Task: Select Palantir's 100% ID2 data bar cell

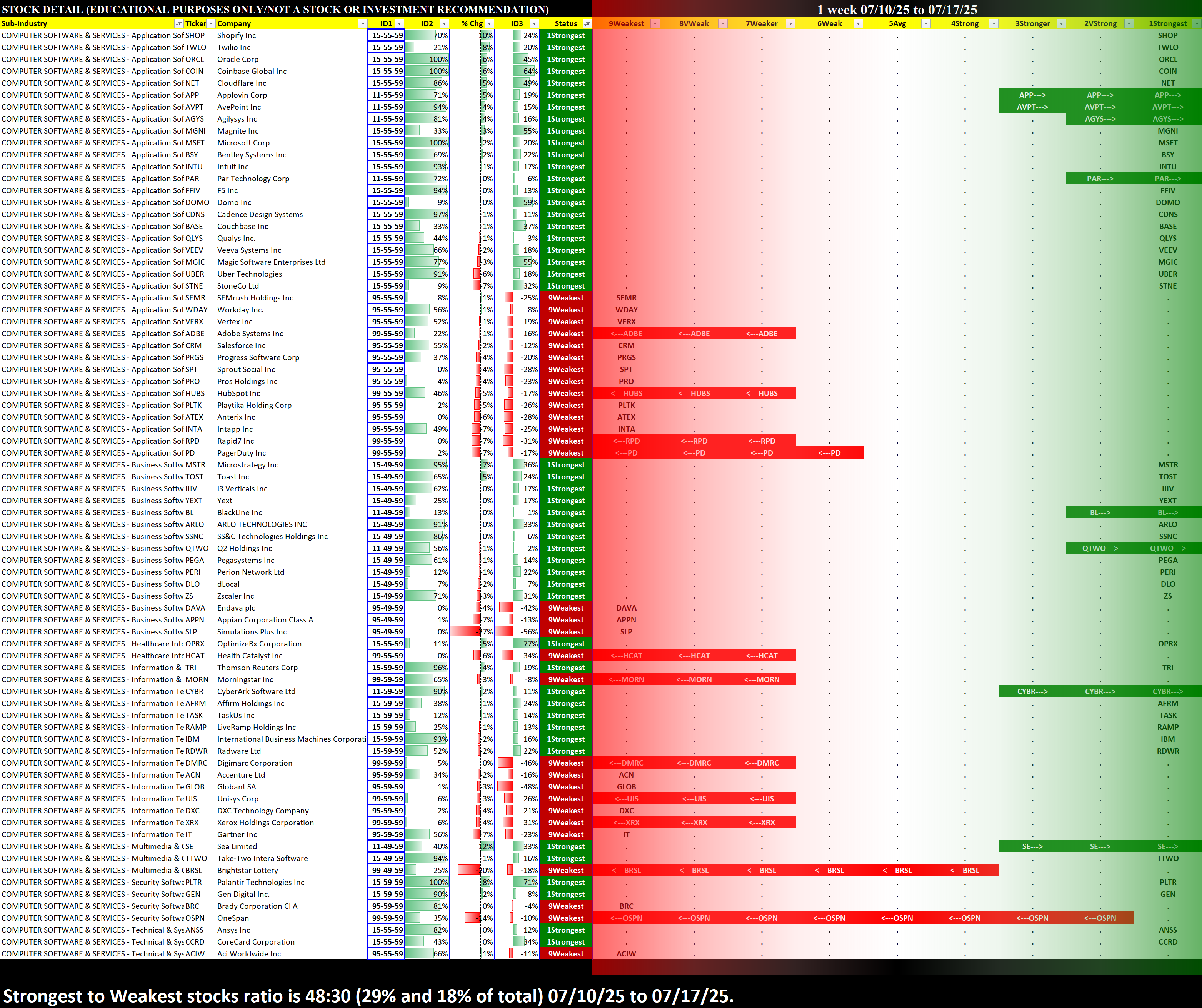Action: (x=427, y=882)
